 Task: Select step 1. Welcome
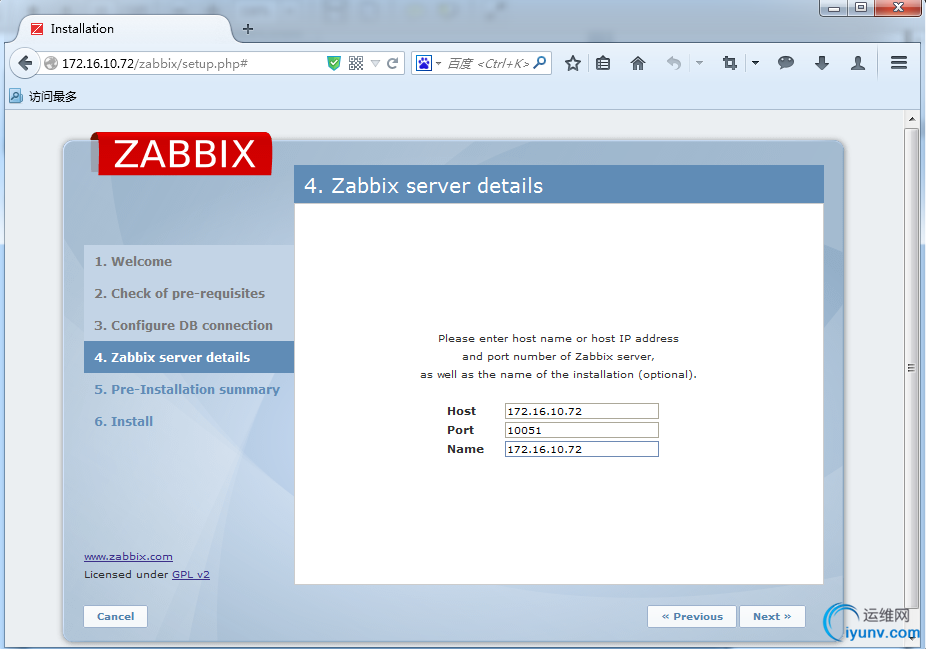tap(189, 261)
